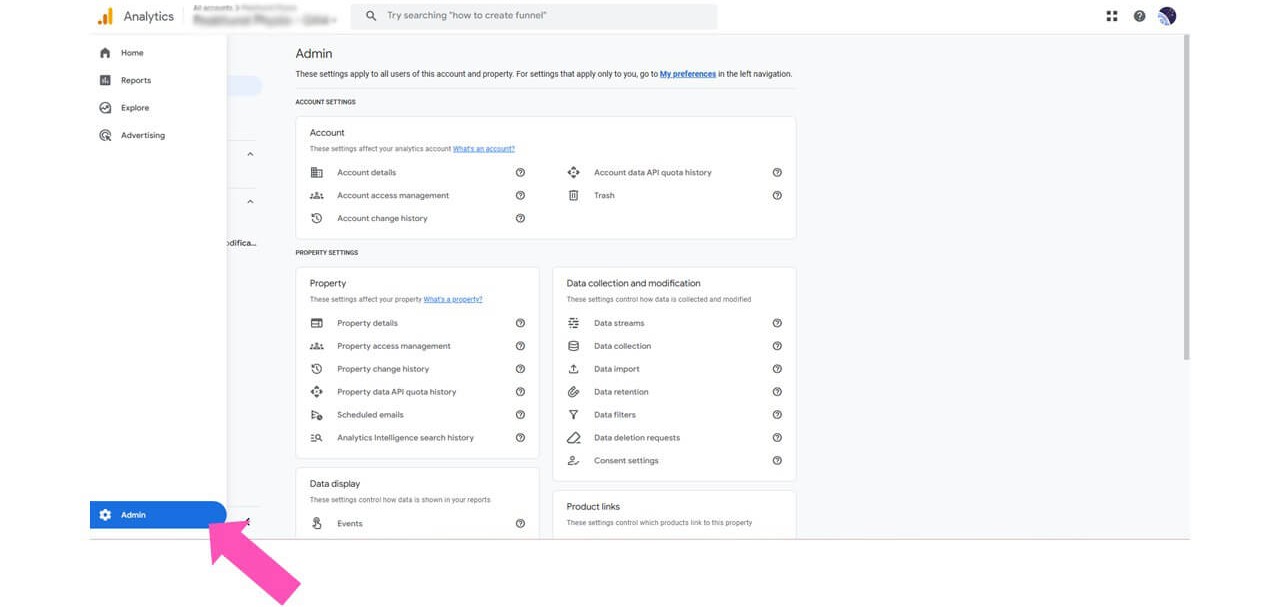Image resolution: width=1280 pixels, height=607 pixels.
Task: Click help icon beside Consent settings
Action: pos(777,461)
